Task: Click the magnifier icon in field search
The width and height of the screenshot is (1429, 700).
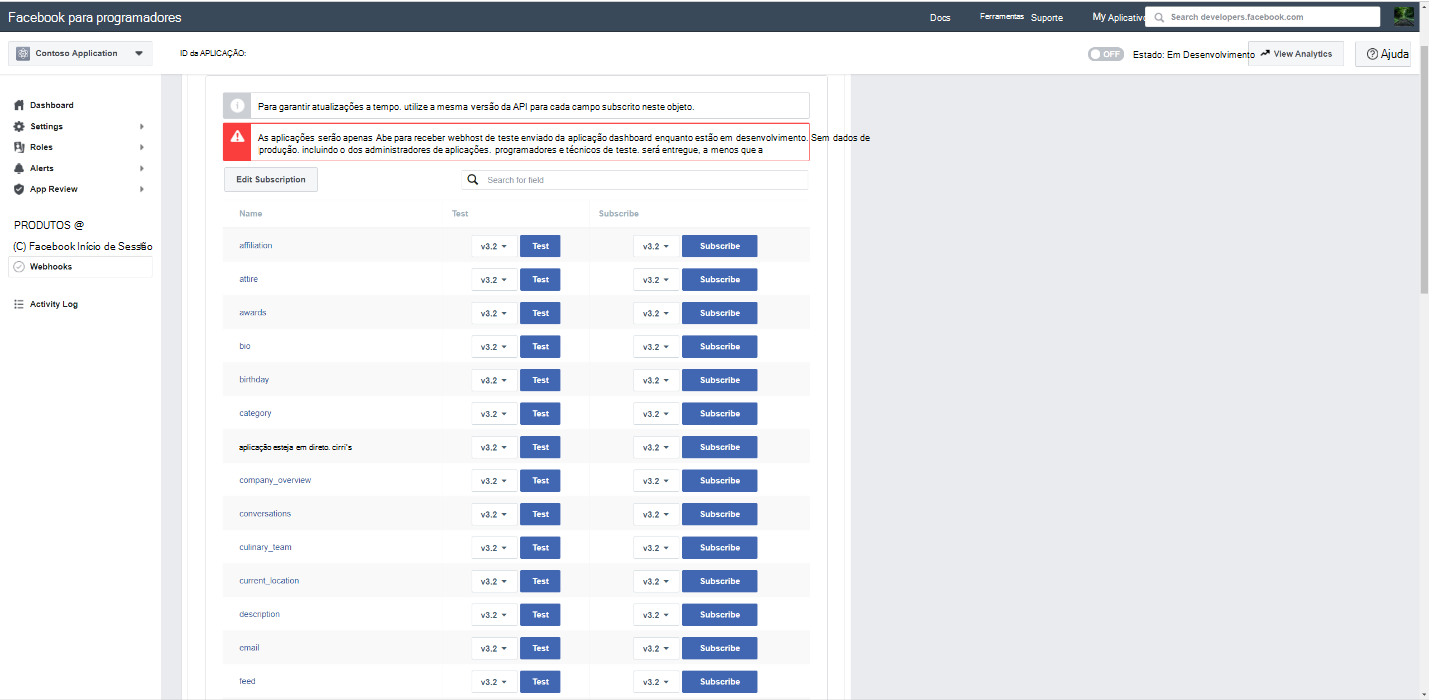Action: [473, 180]
